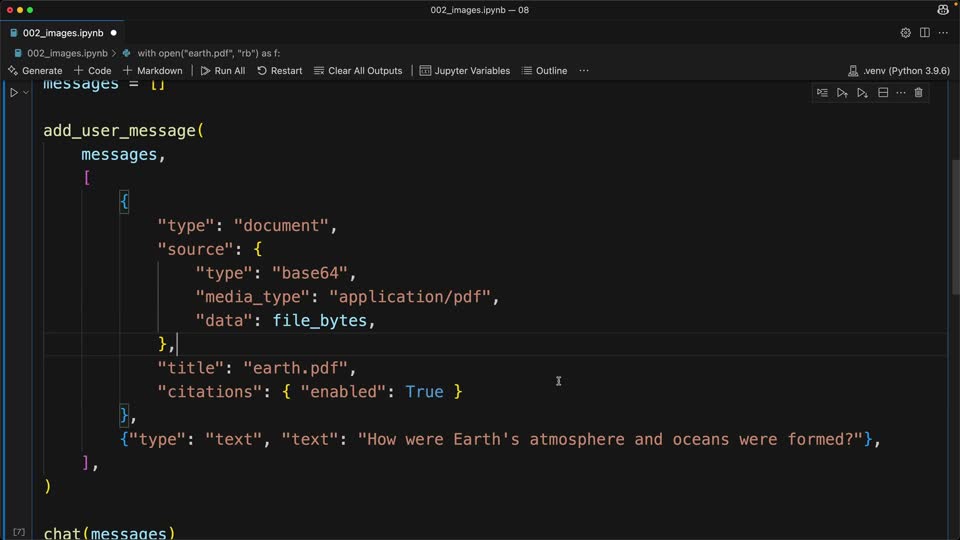Expand run cell options dropdown arrow
The height and width of the screenshot is (540, 960).
pyautogui.click(x=26, y=93)
